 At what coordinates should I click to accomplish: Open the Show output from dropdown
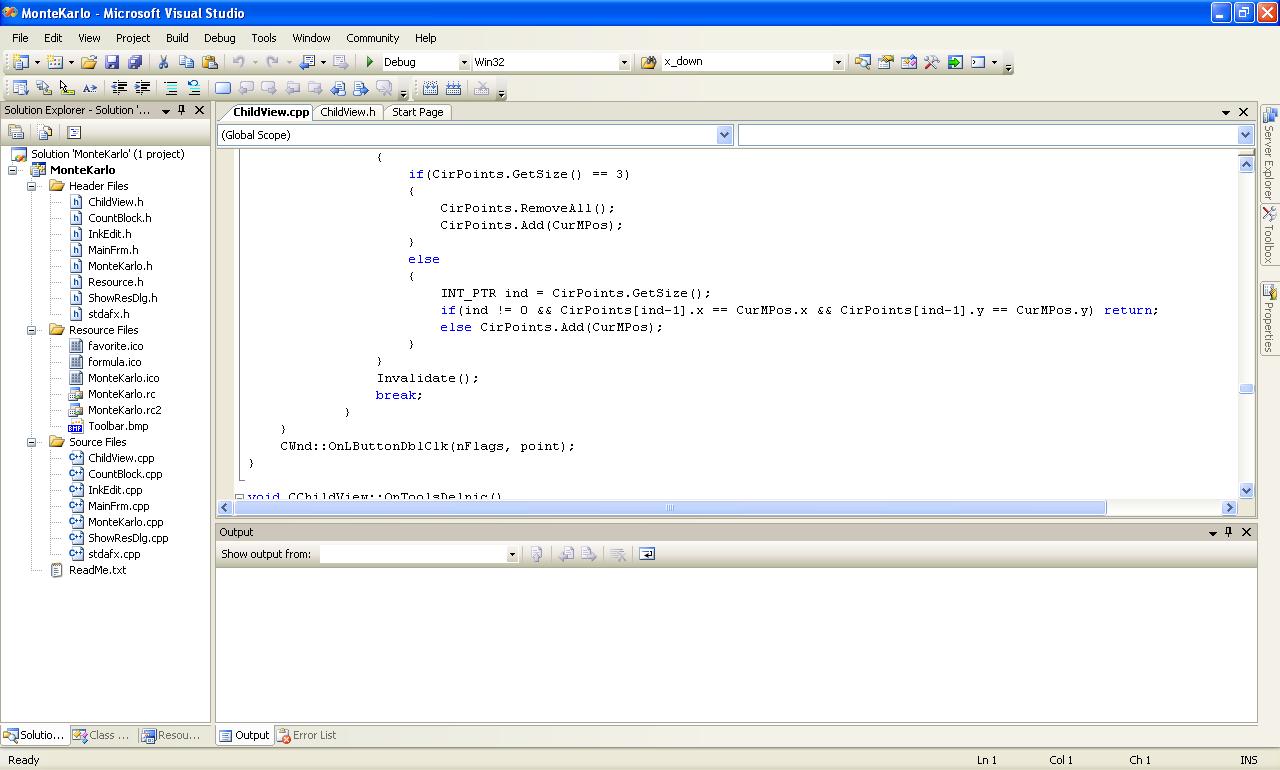tap(511, 554)
